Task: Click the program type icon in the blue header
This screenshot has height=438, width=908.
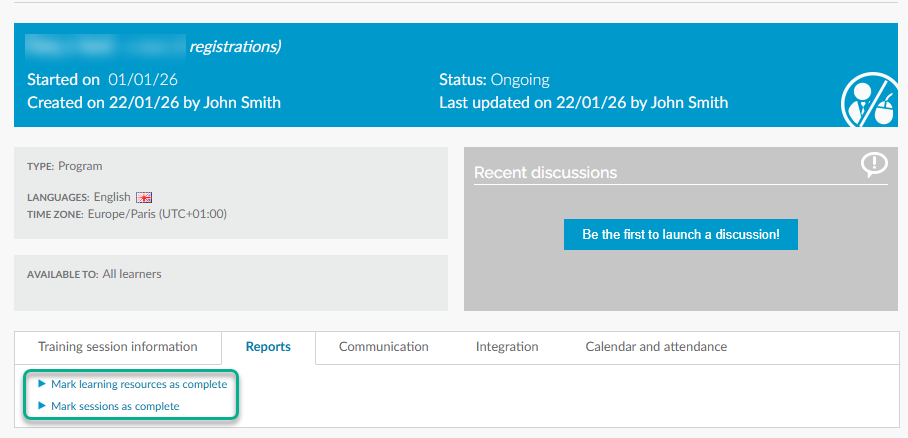Action: [x=866, y=99]
